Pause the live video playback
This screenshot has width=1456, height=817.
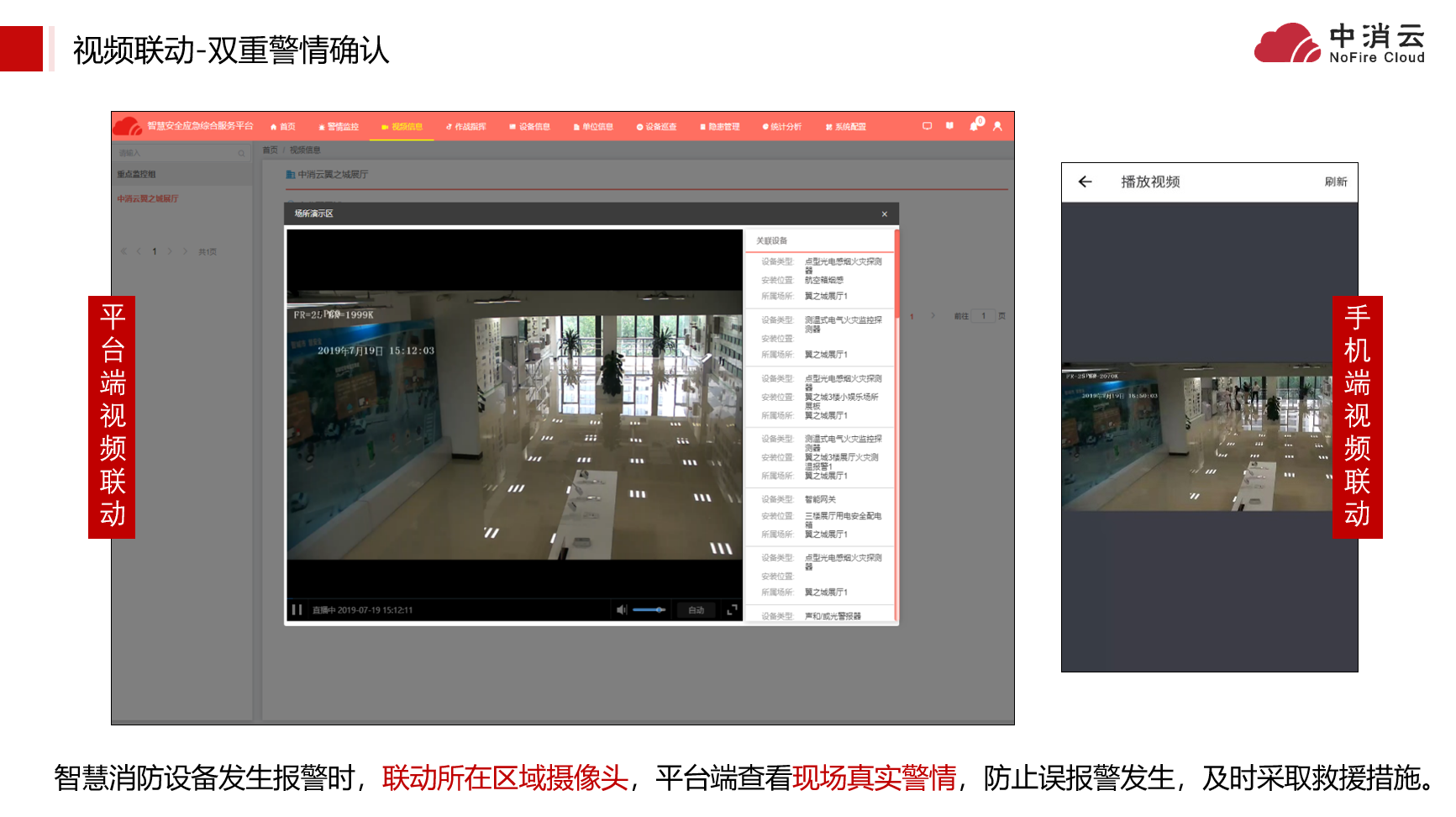(x=297, y=609)
